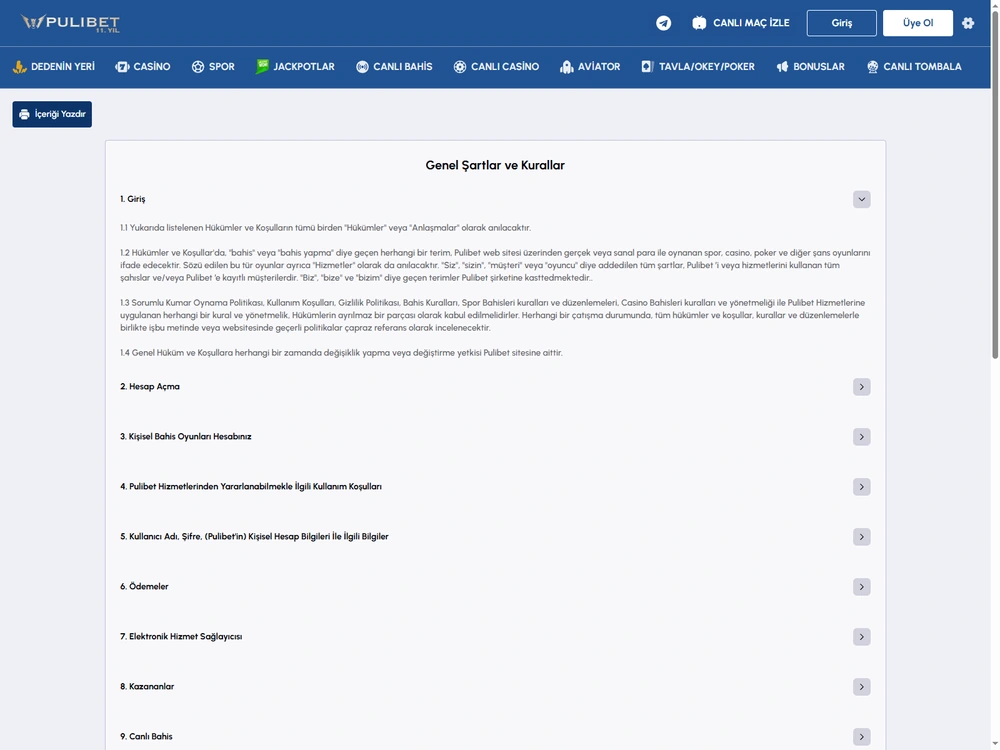Click the TV icon beside Canlı Maç İzle
This screenshot has width=1000, height=750.
[x=699, y=23]
